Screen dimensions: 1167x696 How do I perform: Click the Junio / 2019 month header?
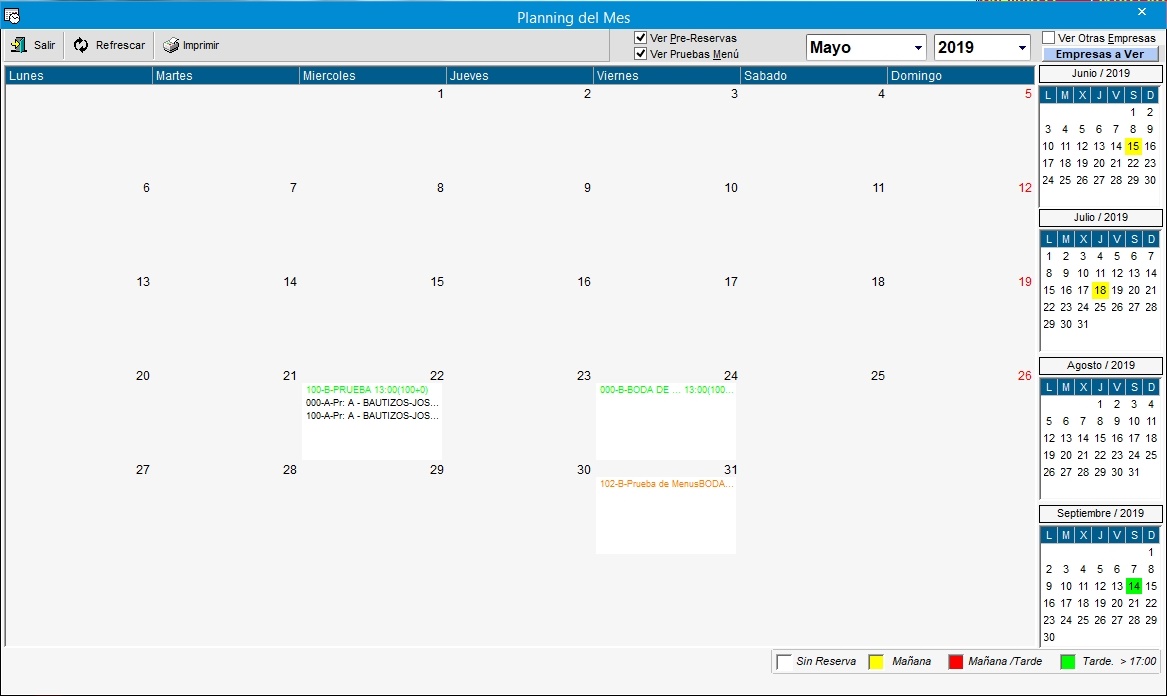[x=1101, y=74]
